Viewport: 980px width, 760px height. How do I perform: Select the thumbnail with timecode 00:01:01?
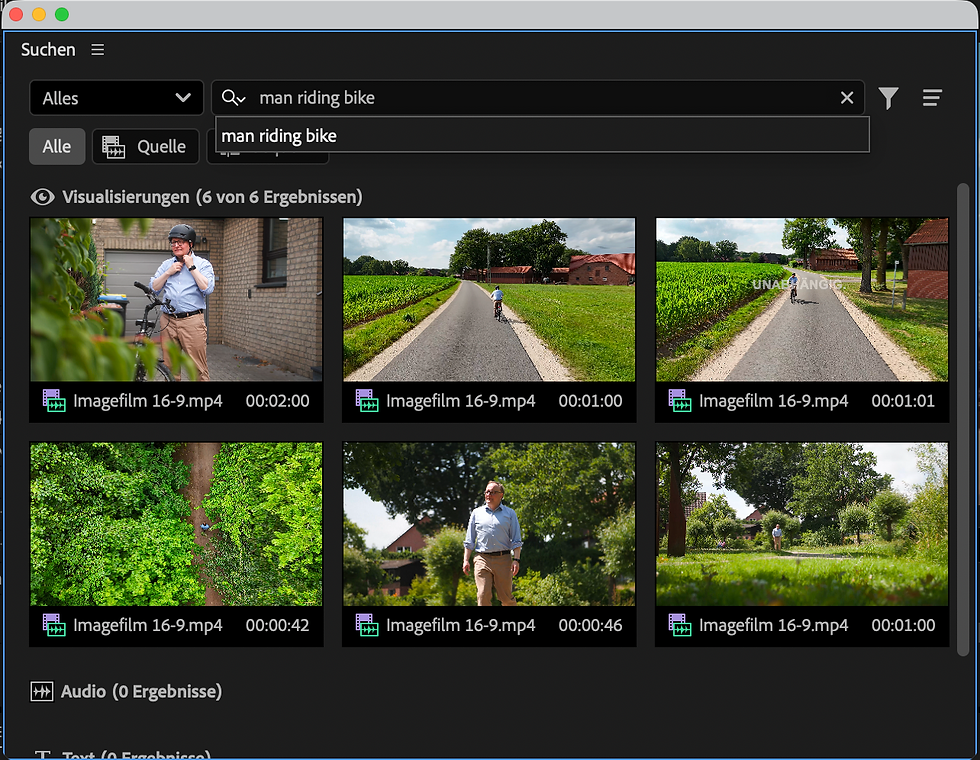coord(802,299)
